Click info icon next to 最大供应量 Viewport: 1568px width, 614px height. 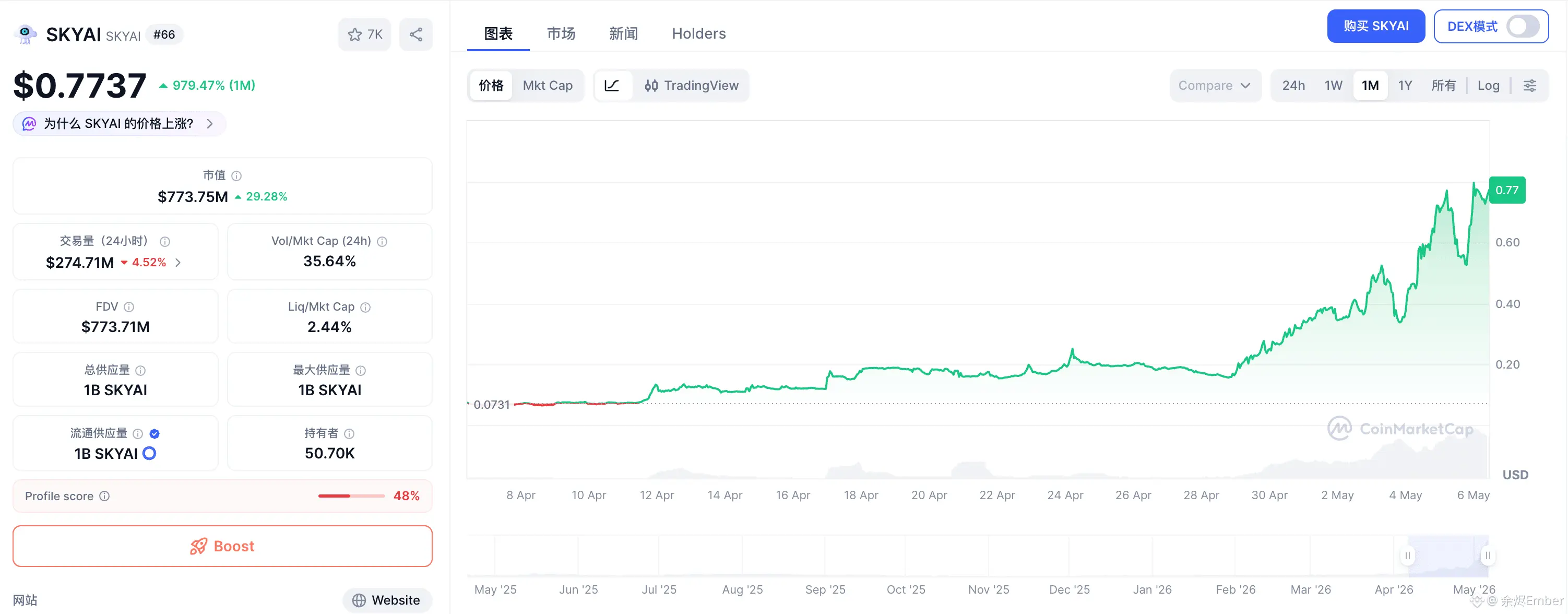(361, 370)
